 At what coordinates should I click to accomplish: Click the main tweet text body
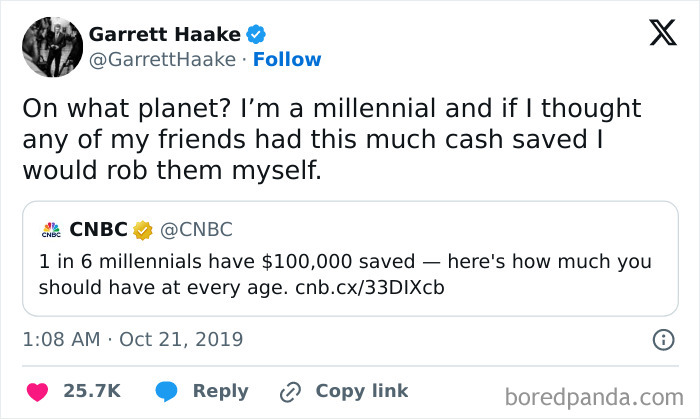[x=330, y=139]
